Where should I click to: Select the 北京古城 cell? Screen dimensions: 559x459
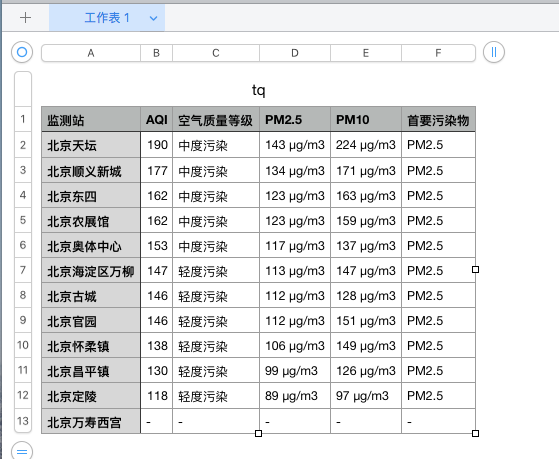pyautogui.click(x=91, y=295)
